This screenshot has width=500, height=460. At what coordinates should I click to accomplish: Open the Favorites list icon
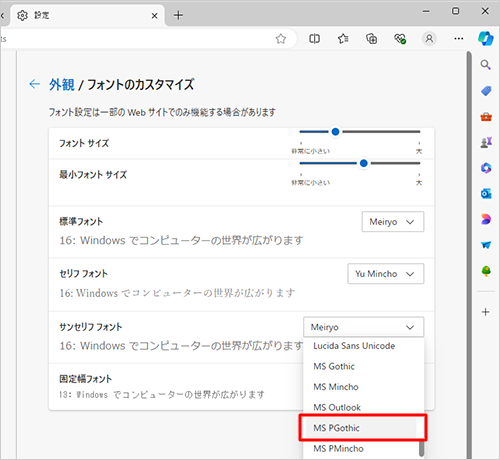(x=343, y=39)
